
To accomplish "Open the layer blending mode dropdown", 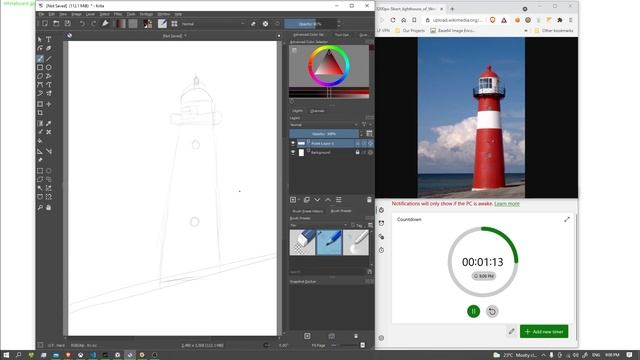I will (x=324, y=125).
